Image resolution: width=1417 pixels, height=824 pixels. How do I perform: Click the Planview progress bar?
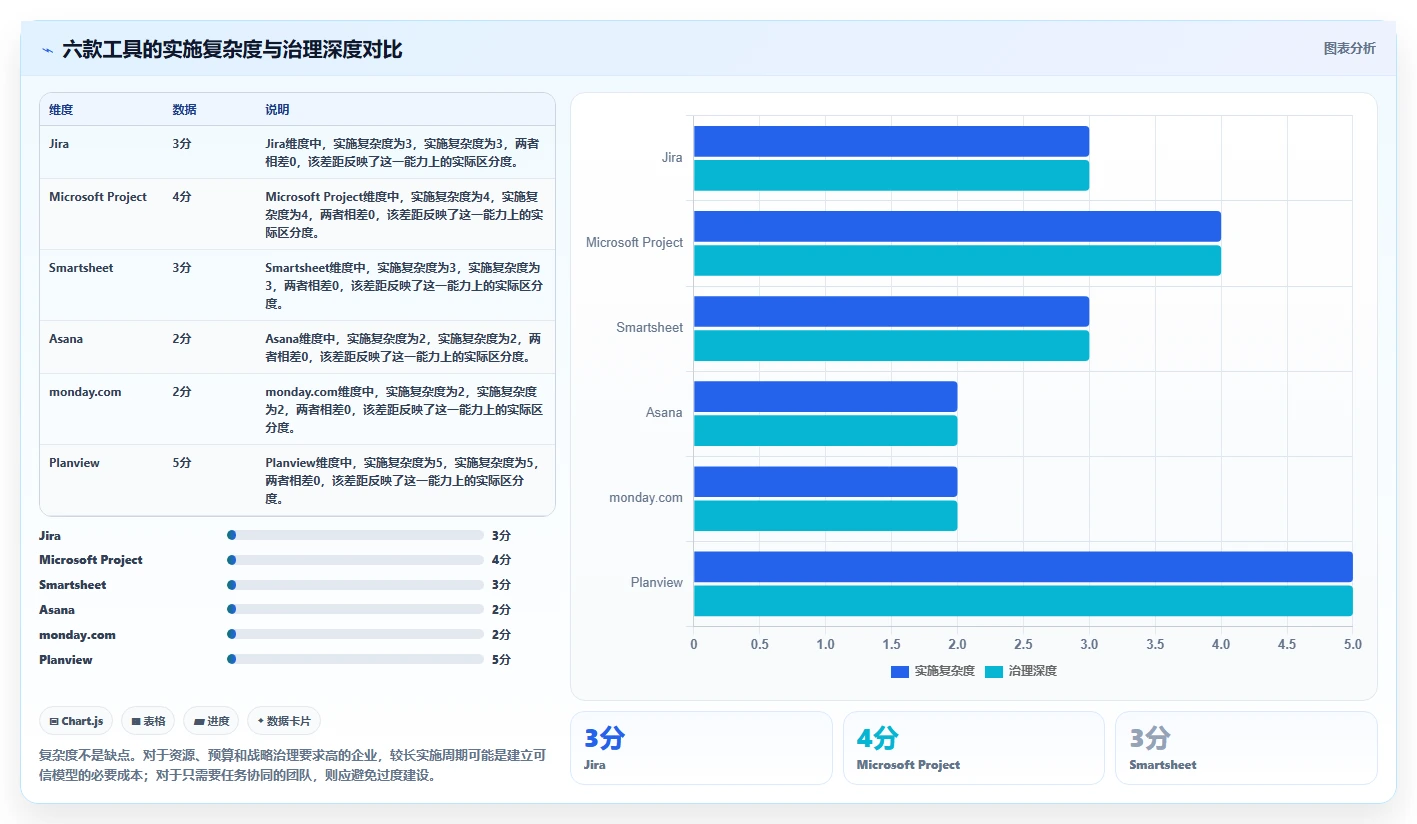click(355, 660)
